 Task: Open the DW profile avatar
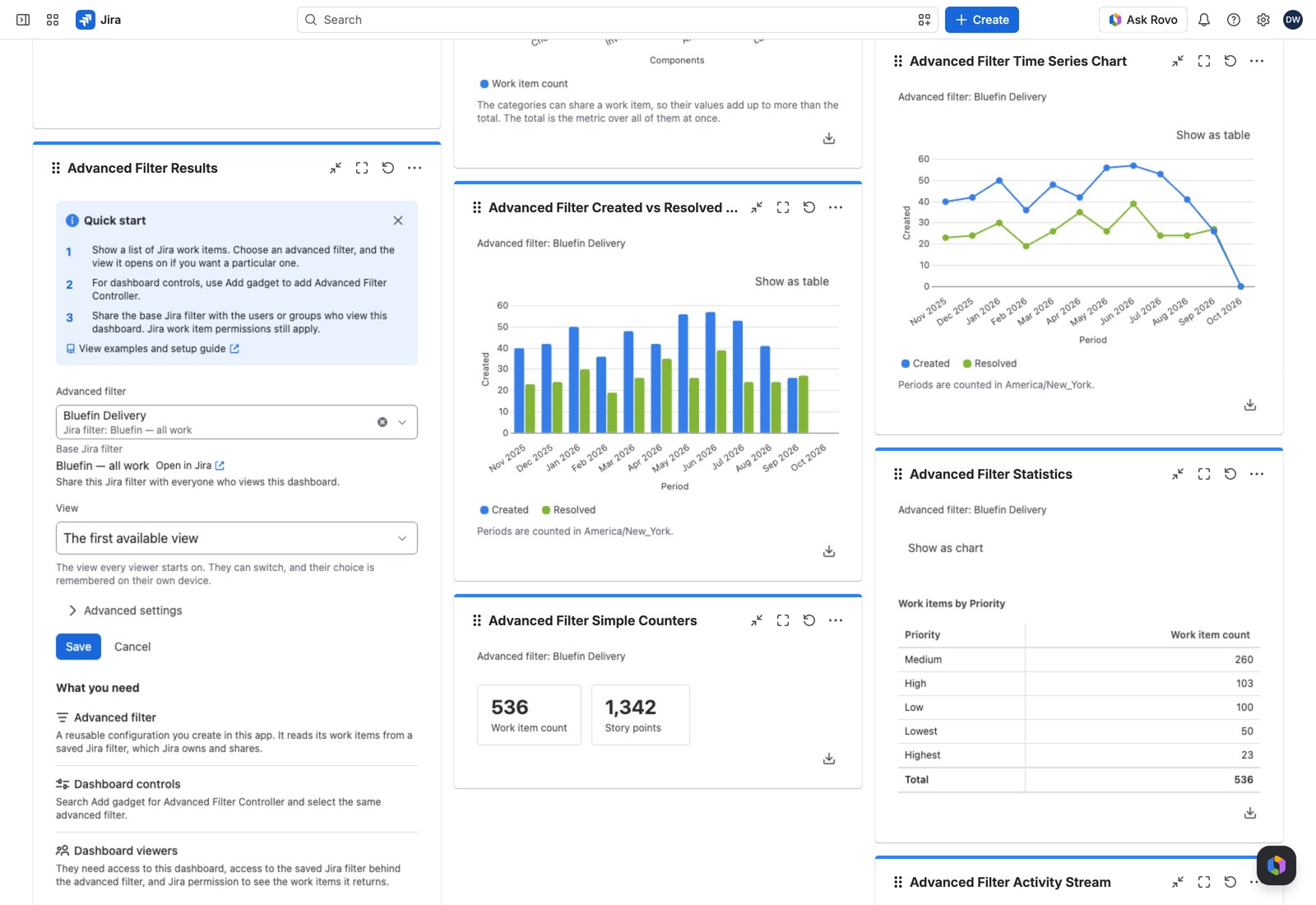point(1293,20)
